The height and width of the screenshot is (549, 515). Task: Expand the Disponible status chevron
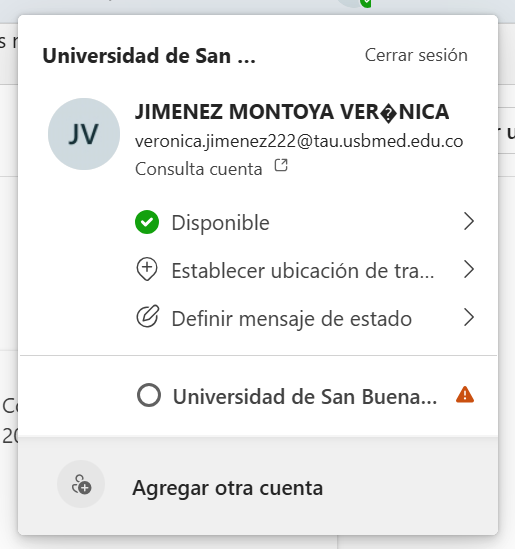469,222
